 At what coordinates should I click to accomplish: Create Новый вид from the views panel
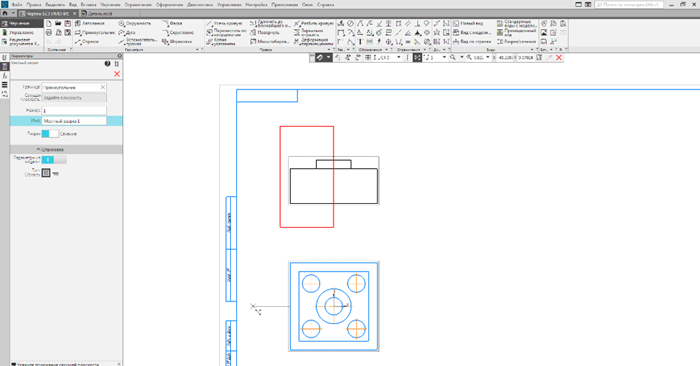[468, 23]
